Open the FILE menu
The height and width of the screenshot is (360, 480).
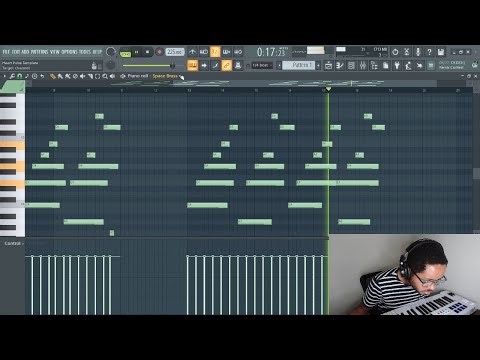[x=6, y=52]
